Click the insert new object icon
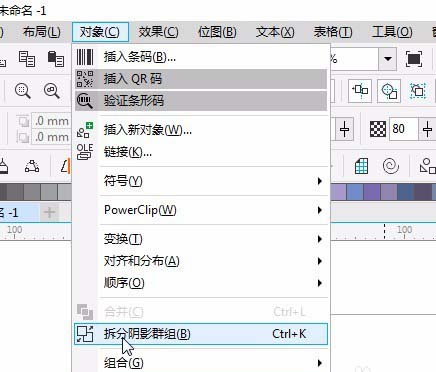 pos(85,130)
